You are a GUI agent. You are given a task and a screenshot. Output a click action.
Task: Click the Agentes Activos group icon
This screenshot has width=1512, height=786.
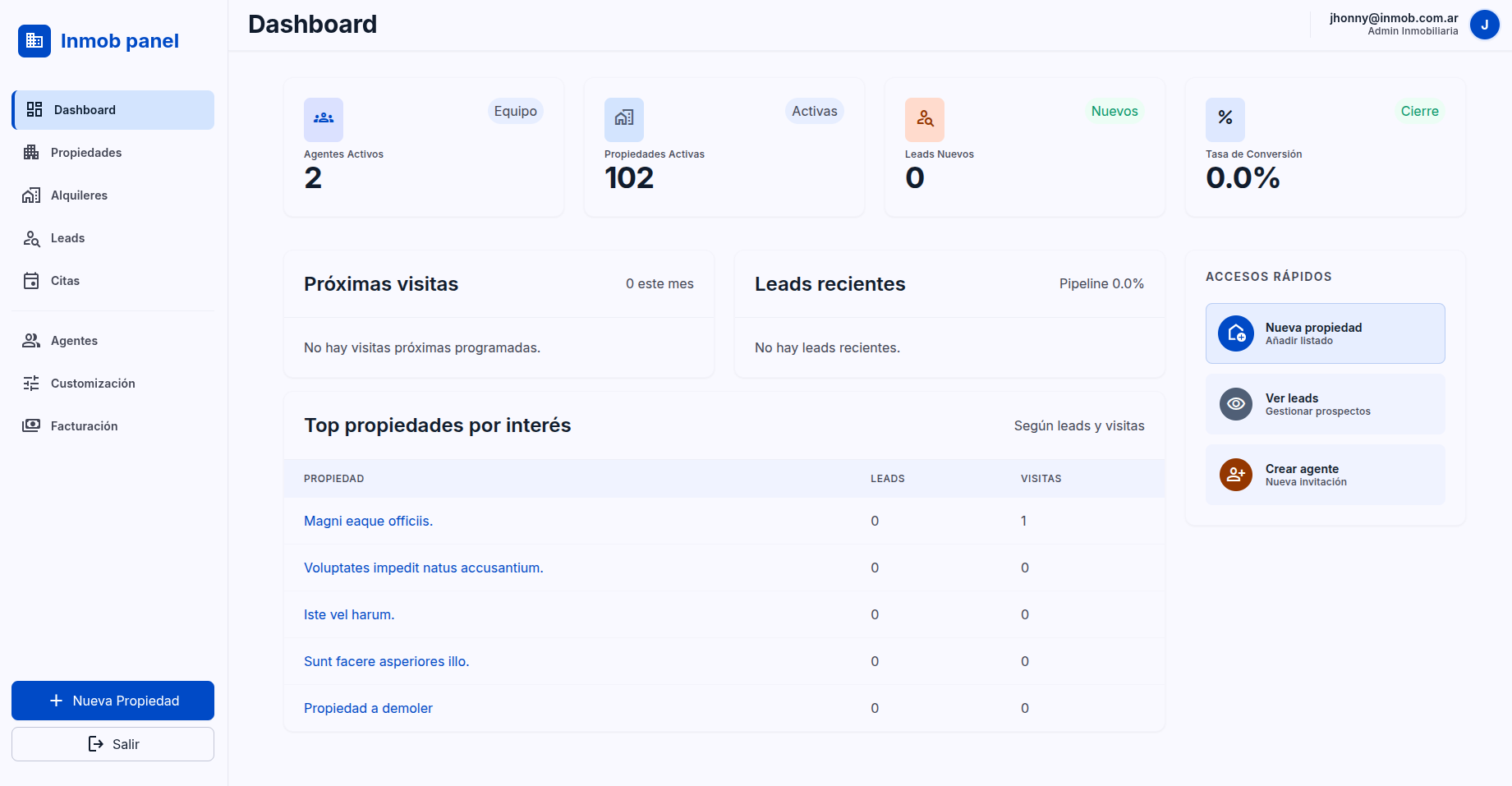tap(324, 118)
